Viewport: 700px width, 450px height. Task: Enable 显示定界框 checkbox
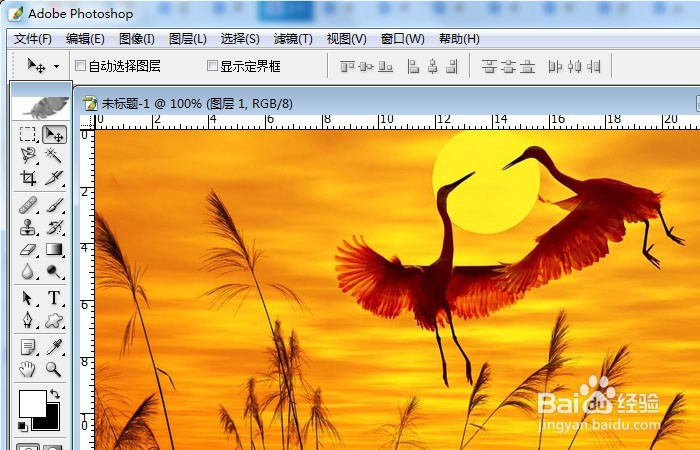[212, 66]
